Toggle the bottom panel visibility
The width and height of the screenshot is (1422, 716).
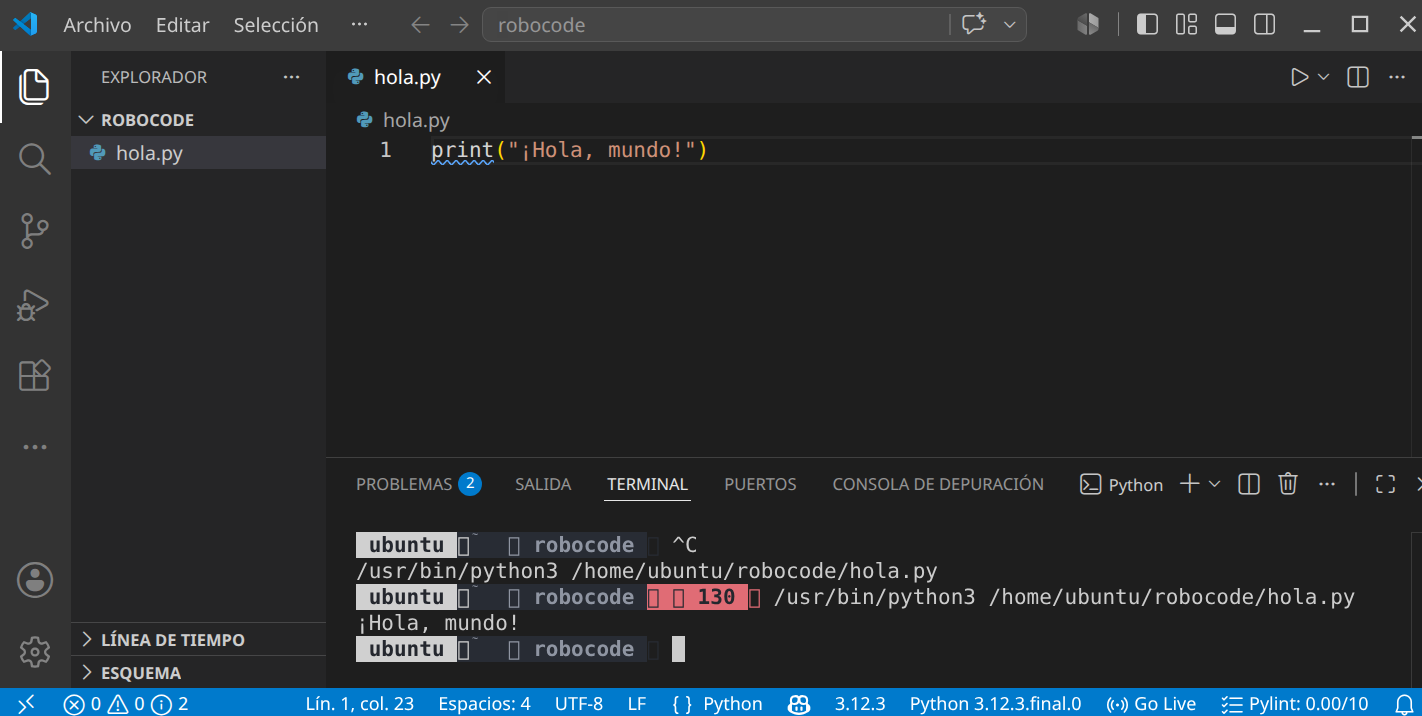coord(1225,24)
